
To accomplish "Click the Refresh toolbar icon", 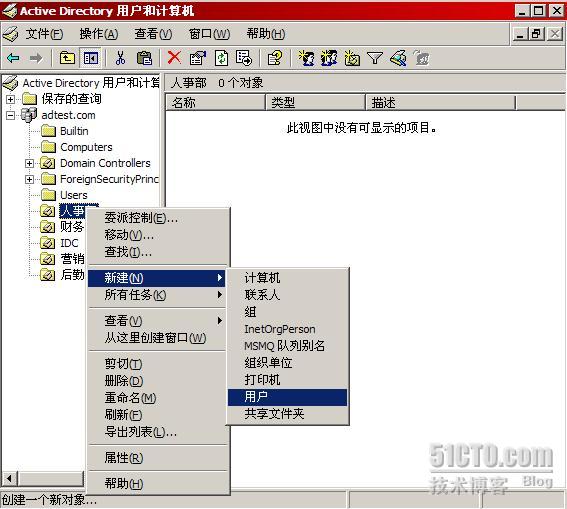I will pos(221,58).
